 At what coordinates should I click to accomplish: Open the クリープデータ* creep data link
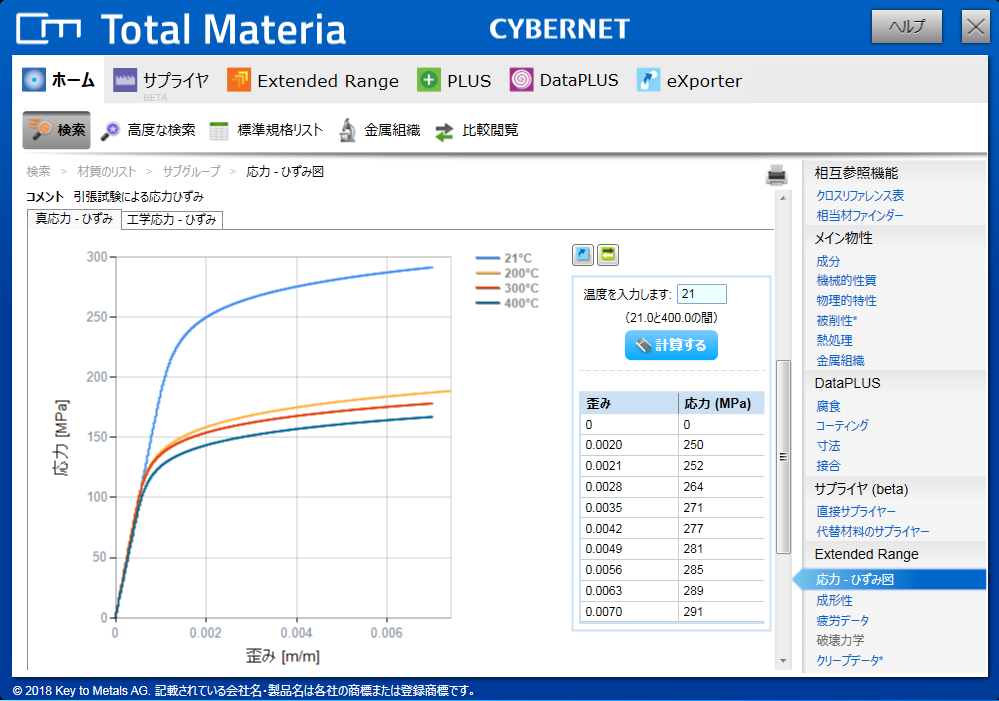point(850,660)
